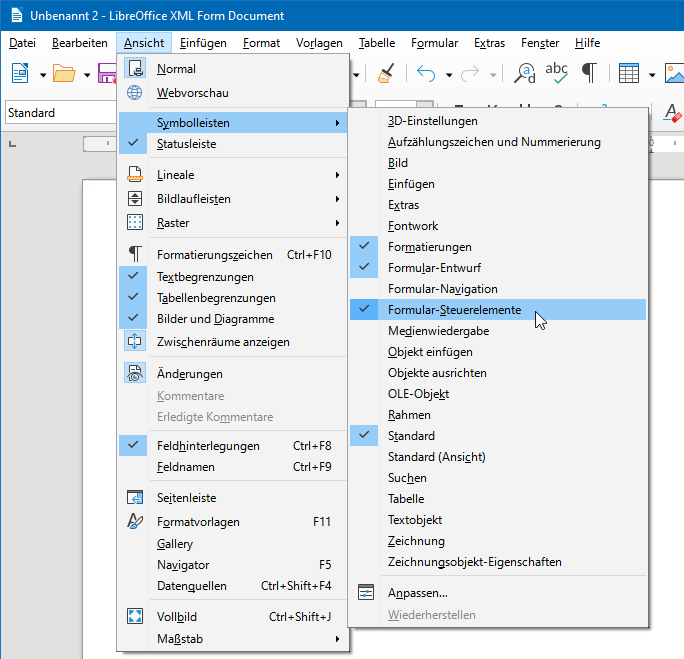684x659 pixels.
Task: Disable the Statusleiste option
Action: coord(186,144)
